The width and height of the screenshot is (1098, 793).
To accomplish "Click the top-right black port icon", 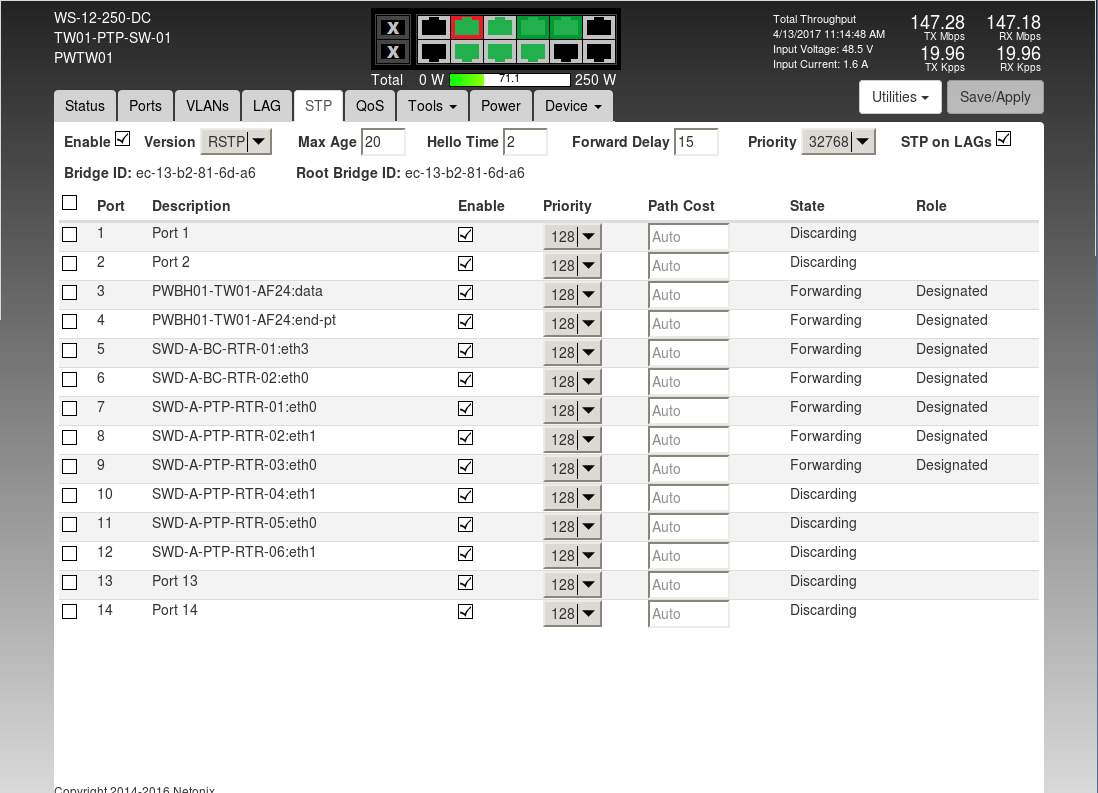I will 599,27.
